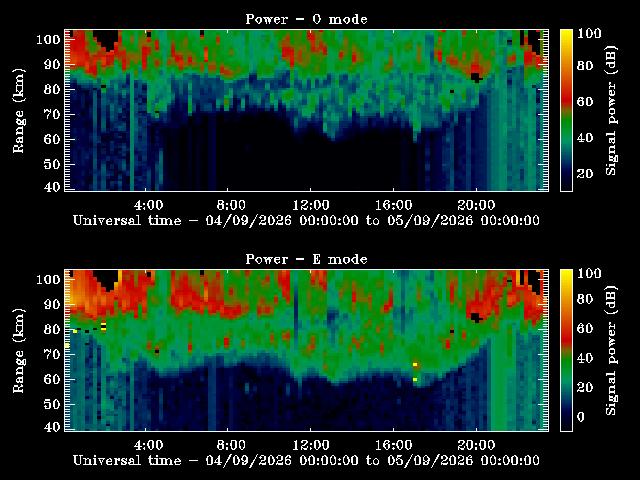This screenshot has width=640, height=480.
Task: Click the E mode "Signal power (dB)" colorbar label
Action: coord(611,351)
